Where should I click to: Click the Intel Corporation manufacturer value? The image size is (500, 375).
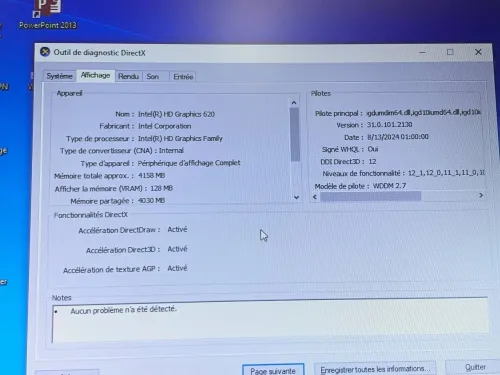coord(165,126)
